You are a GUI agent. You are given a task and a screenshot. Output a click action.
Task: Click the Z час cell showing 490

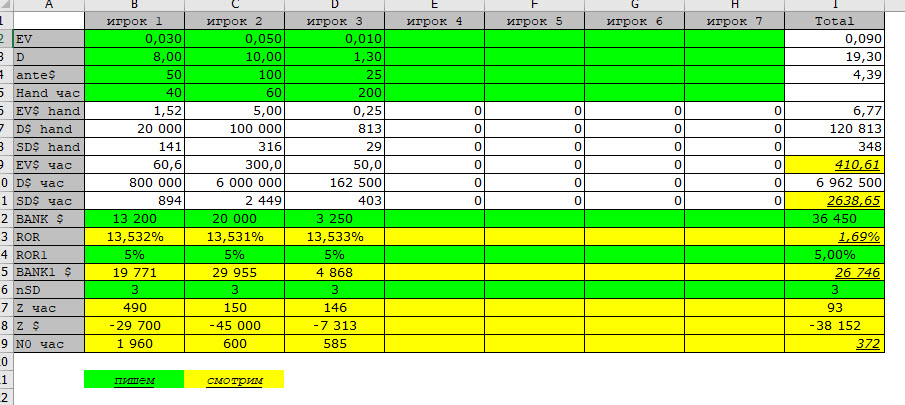pos(134,308)
